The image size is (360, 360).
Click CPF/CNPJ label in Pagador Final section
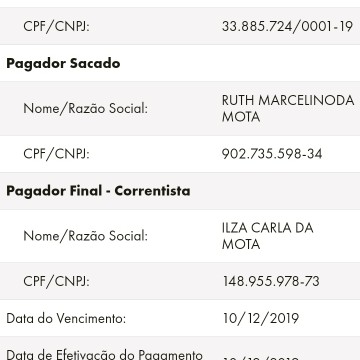[56, 281]
